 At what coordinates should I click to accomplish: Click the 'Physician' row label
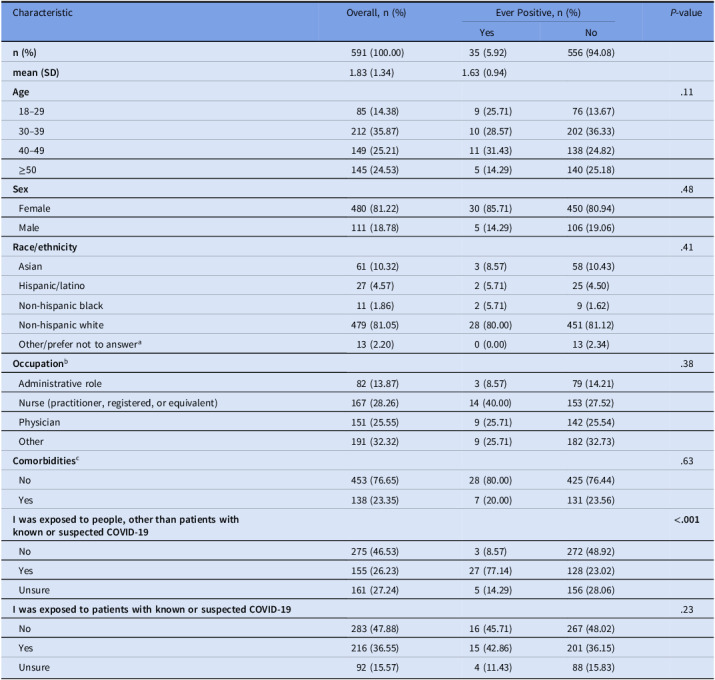click(x=39, y=422)
